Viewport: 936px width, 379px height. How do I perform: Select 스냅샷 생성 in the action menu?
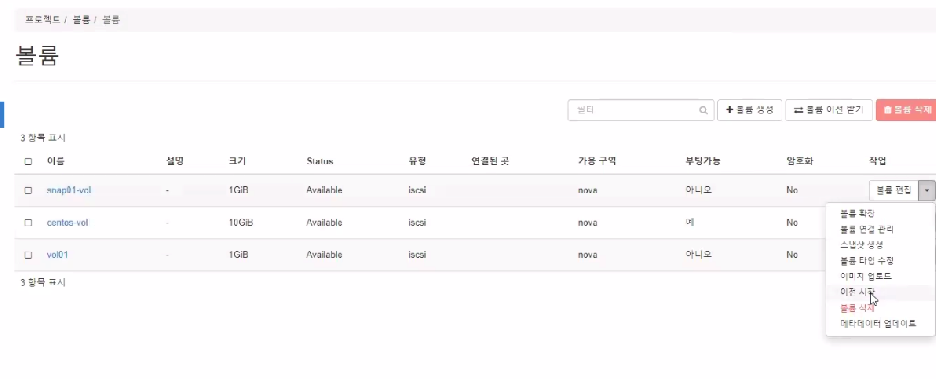[x=861, y=245]
